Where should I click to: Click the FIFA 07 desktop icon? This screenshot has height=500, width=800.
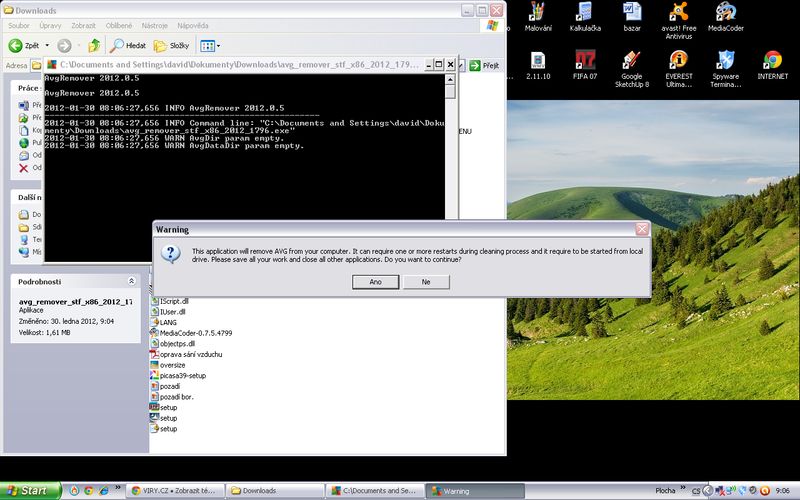[x=585, y=65]
